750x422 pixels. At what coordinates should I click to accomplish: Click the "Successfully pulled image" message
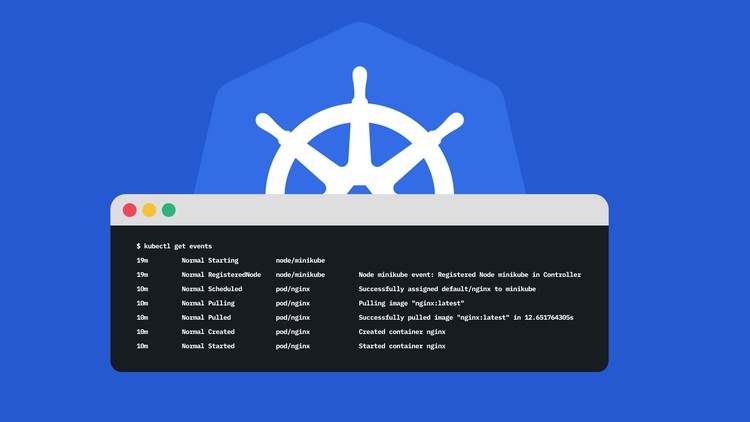466,317
